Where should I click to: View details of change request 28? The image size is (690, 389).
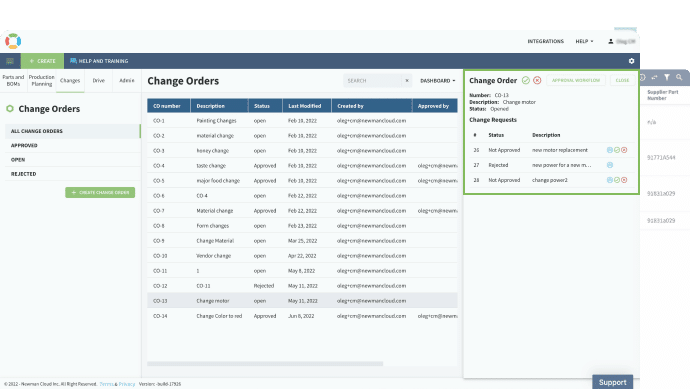click(609, 180)
